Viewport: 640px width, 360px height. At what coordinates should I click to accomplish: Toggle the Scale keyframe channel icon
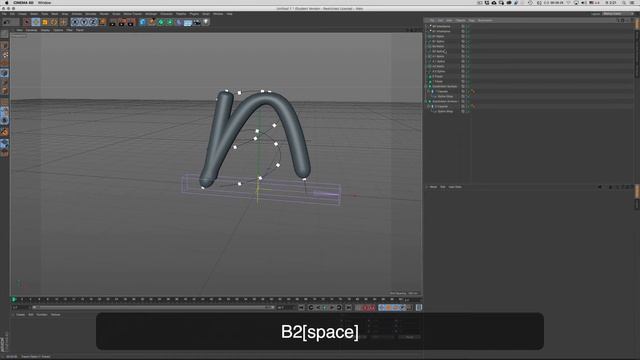click(389, 308)
